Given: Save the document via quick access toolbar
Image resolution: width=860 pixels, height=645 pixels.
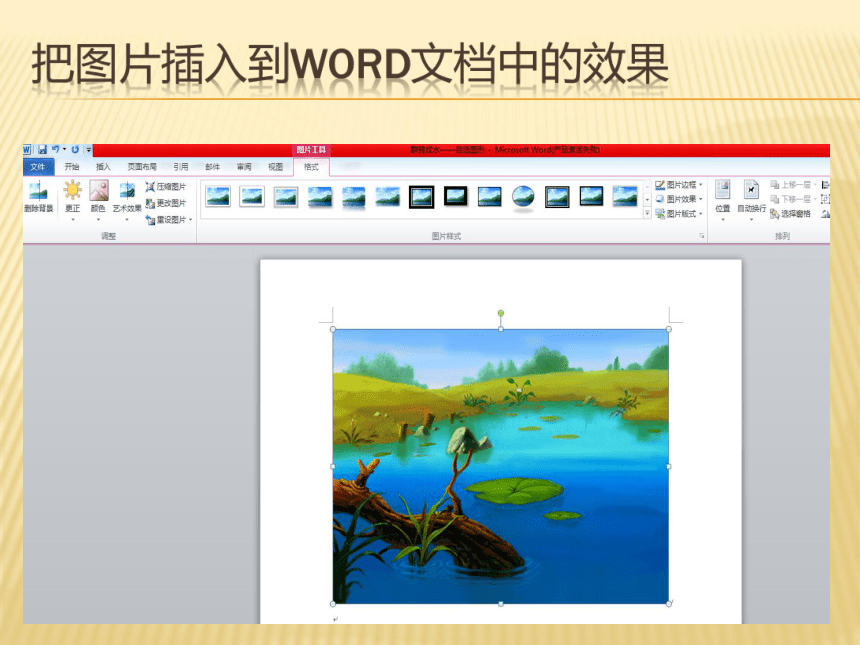Looking at the screenshot, I should pyautogui.click(x=42, y=149).
